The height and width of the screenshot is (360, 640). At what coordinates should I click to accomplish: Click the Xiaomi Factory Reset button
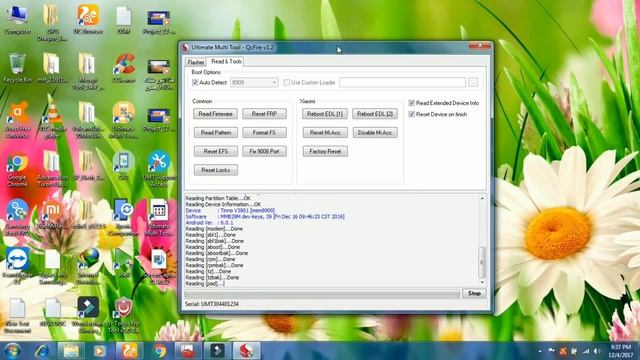325,151
